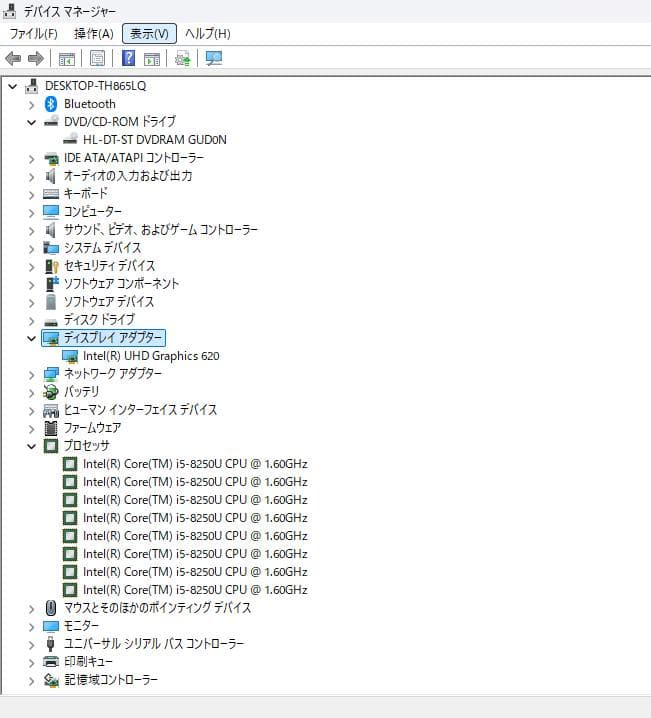Expand オーディオの入力および出力 category

32,177
